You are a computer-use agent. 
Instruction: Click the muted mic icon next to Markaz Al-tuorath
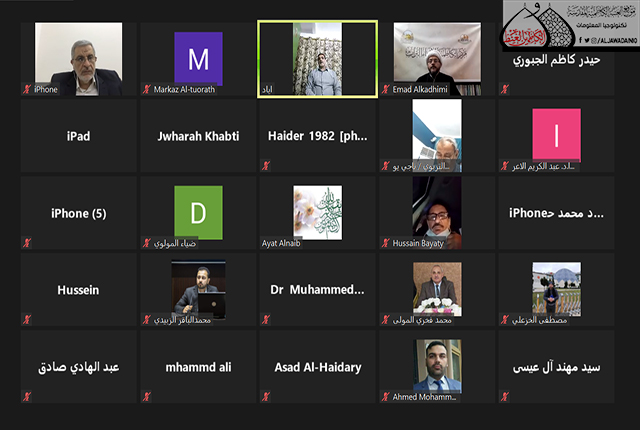(147, 89)
